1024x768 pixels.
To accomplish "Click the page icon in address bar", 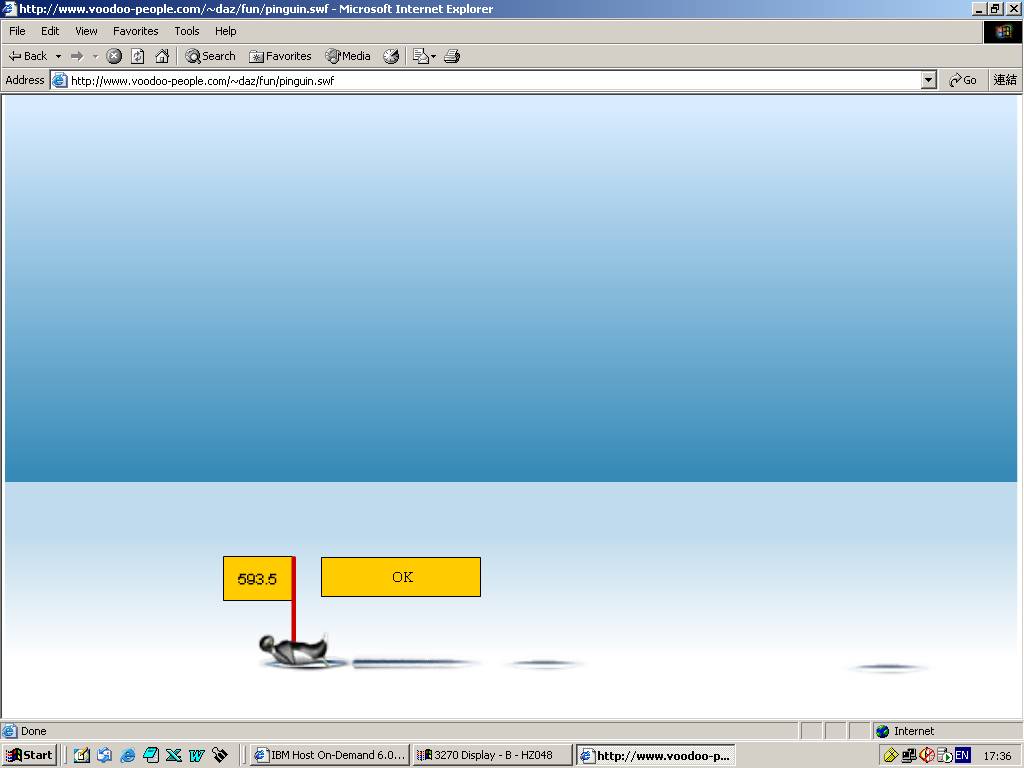I will (59, 80).
